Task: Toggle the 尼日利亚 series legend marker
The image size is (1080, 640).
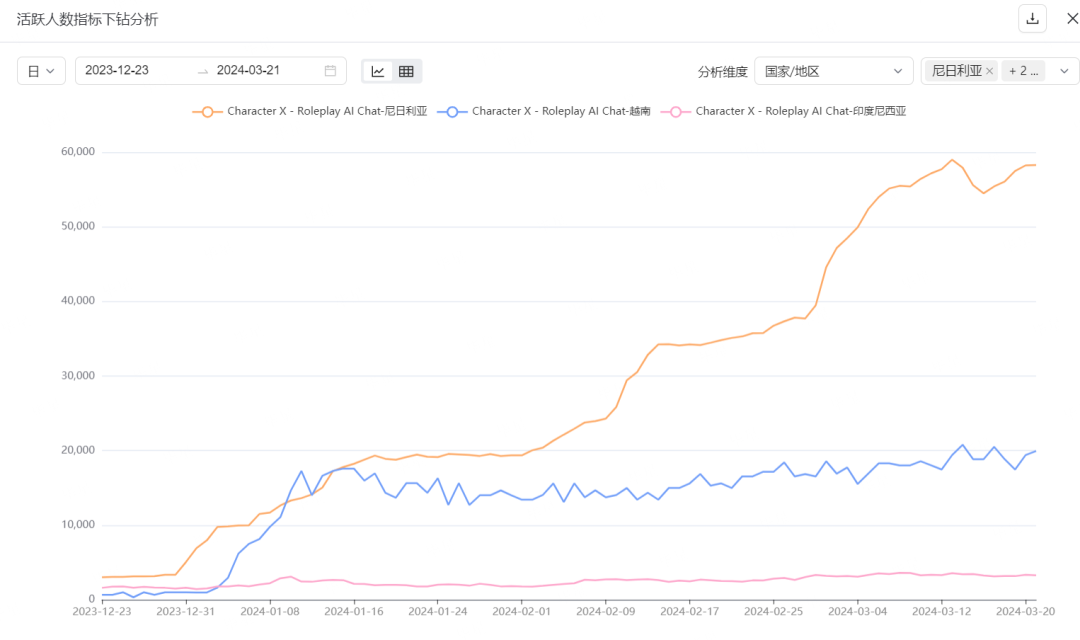Action: click(x=208, y=112)
